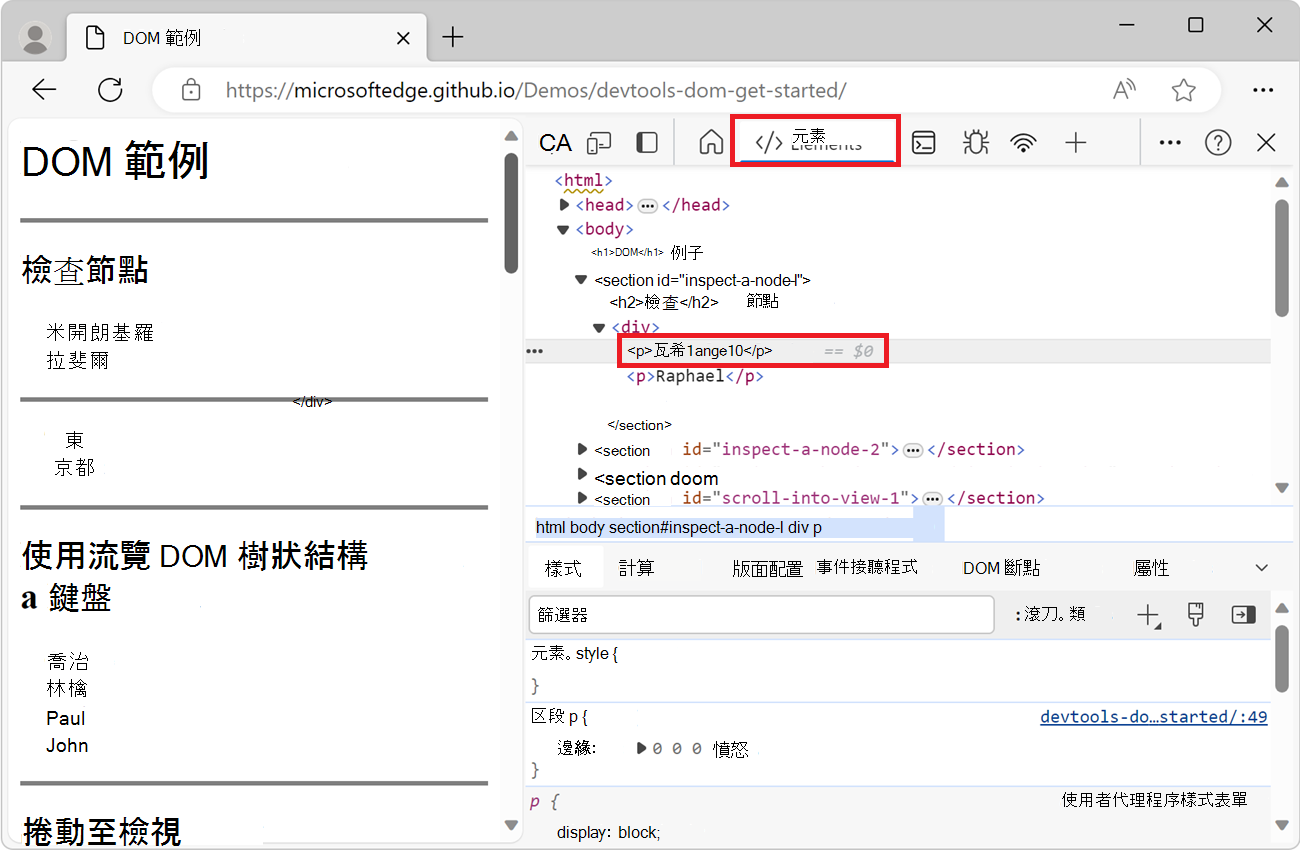This screenshot has height=850, width=1300.
Task: Click the John paragraph on page
Action: [67, 745]
